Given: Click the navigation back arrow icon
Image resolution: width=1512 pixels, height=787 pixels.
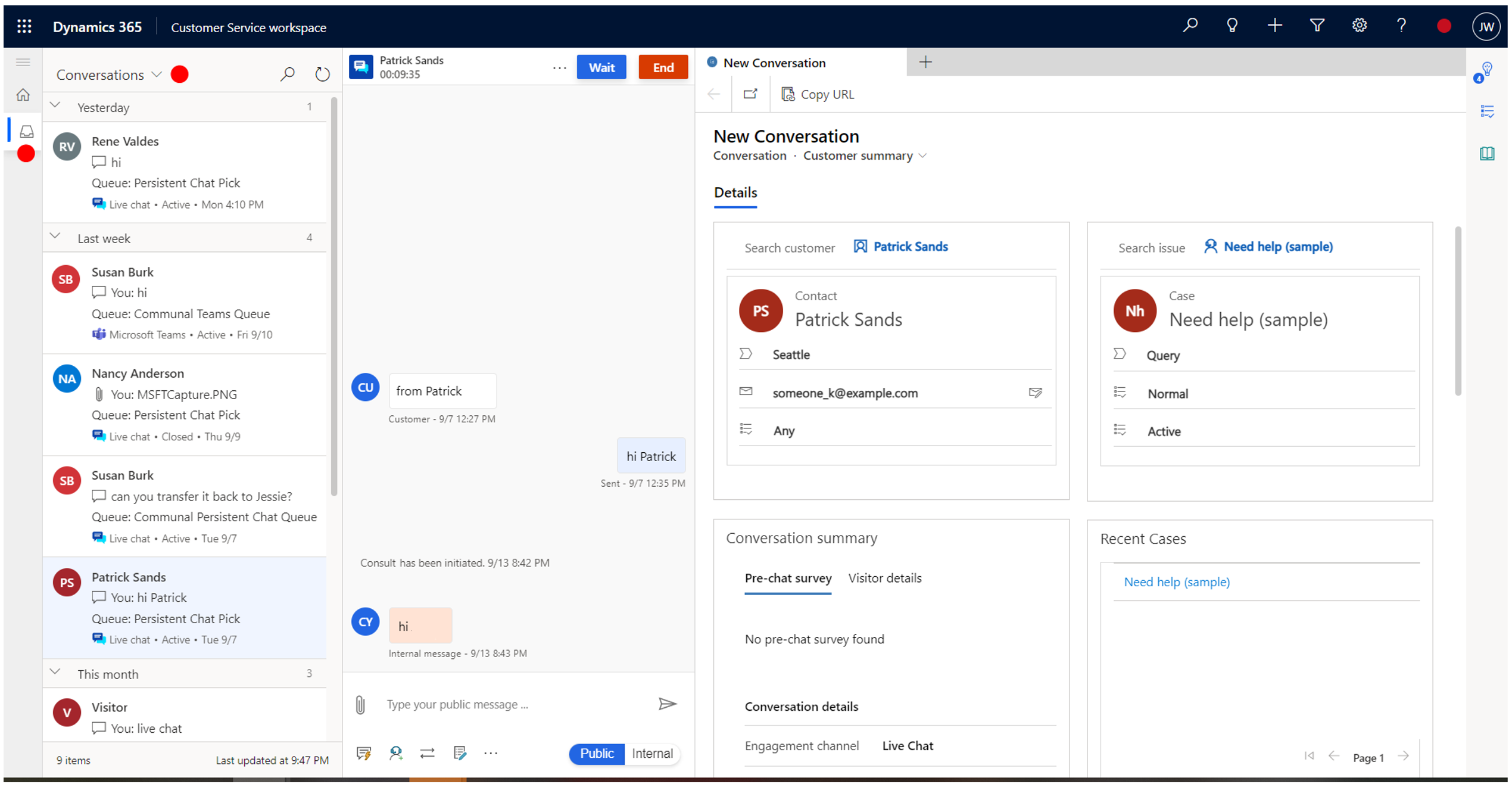Looking at the screenshot, I should [713, 94].
